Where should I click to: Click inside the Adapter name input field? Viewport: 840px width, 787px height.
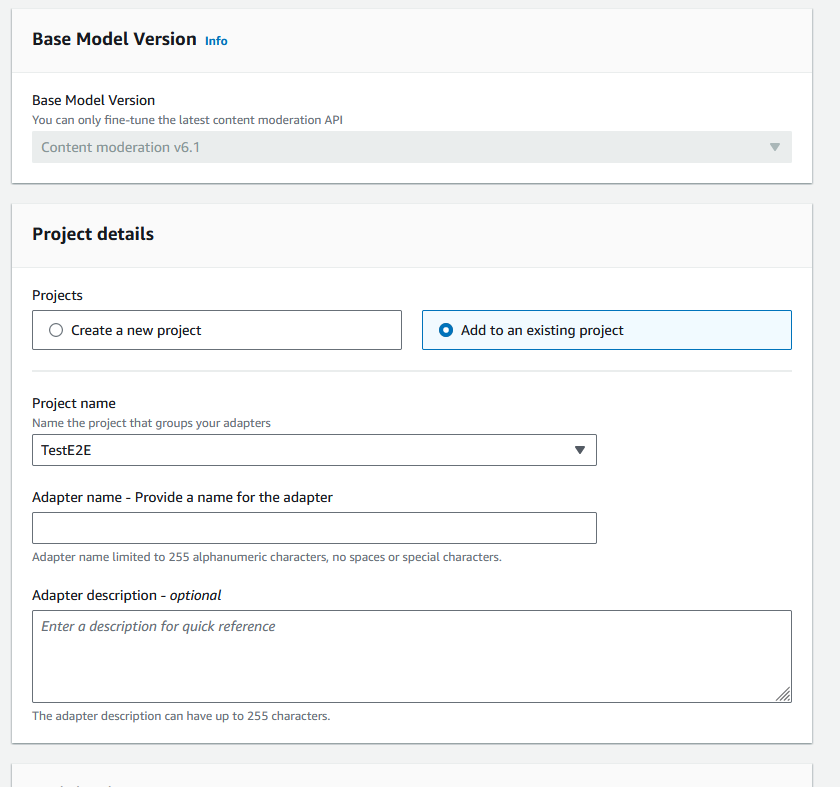click(x=314, y=528)
